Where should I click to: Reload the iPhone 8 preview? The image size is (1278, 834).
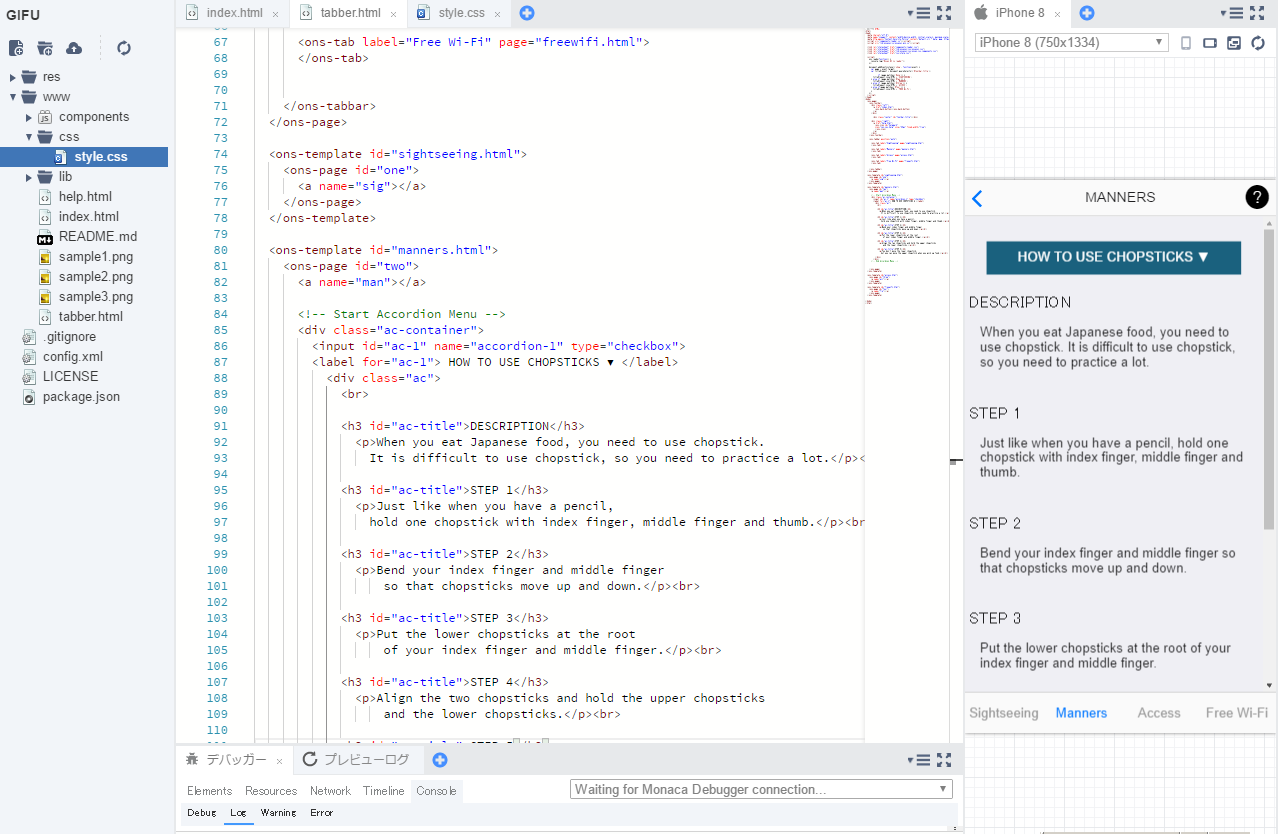tap(1258, 43)
